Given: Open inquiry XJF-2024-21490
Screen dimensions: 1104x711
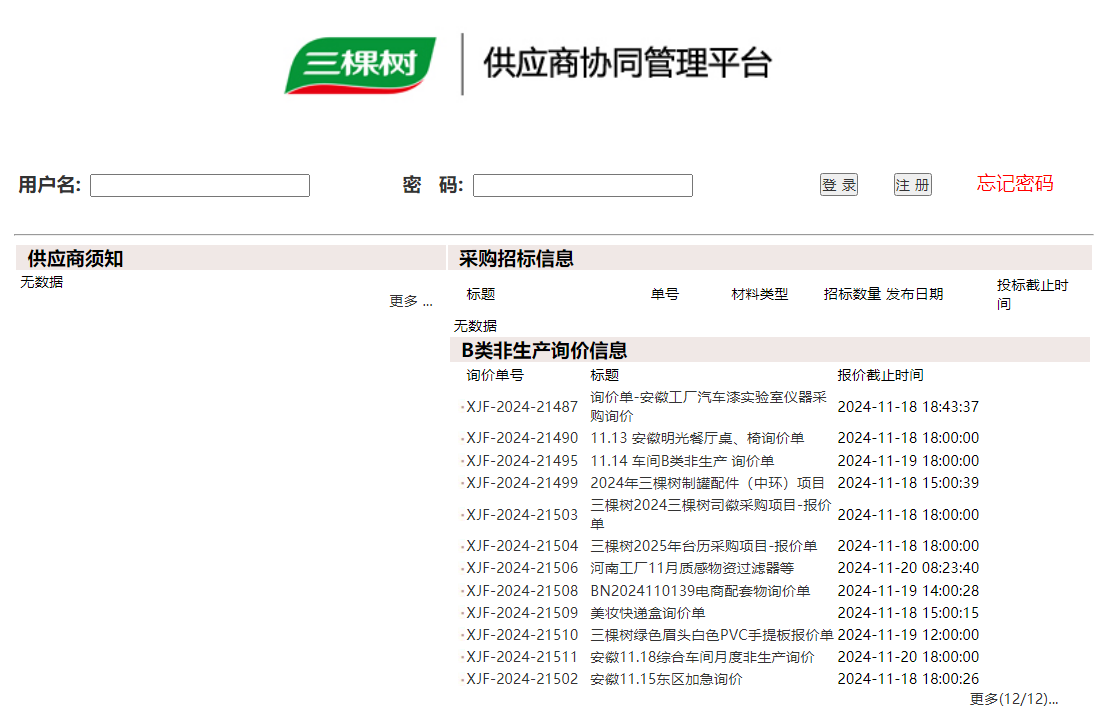Looking at the screenshot, I should pyautogui.click(x=522, y=438).
